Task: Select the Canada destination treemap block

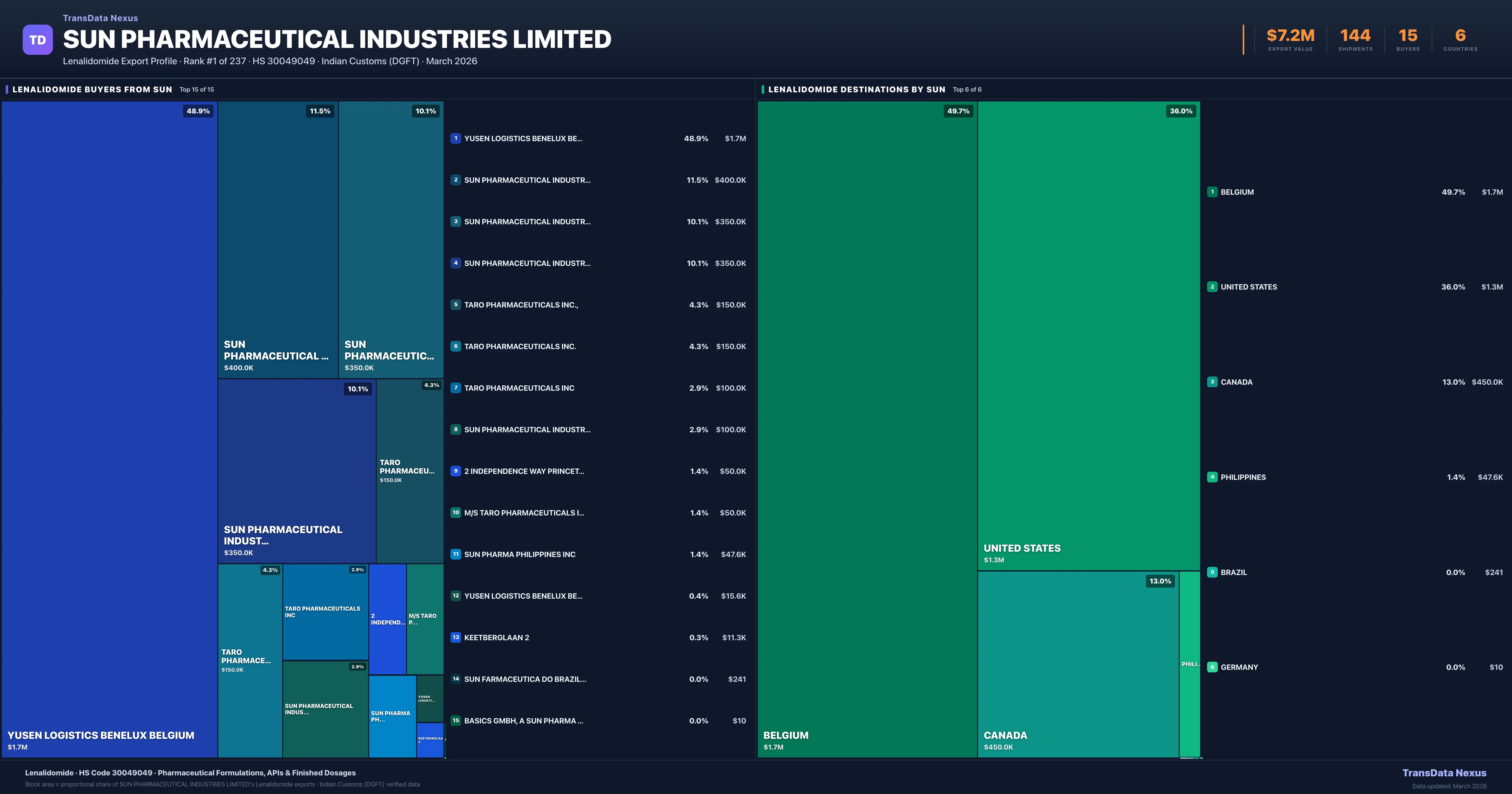Action: 1078,664
